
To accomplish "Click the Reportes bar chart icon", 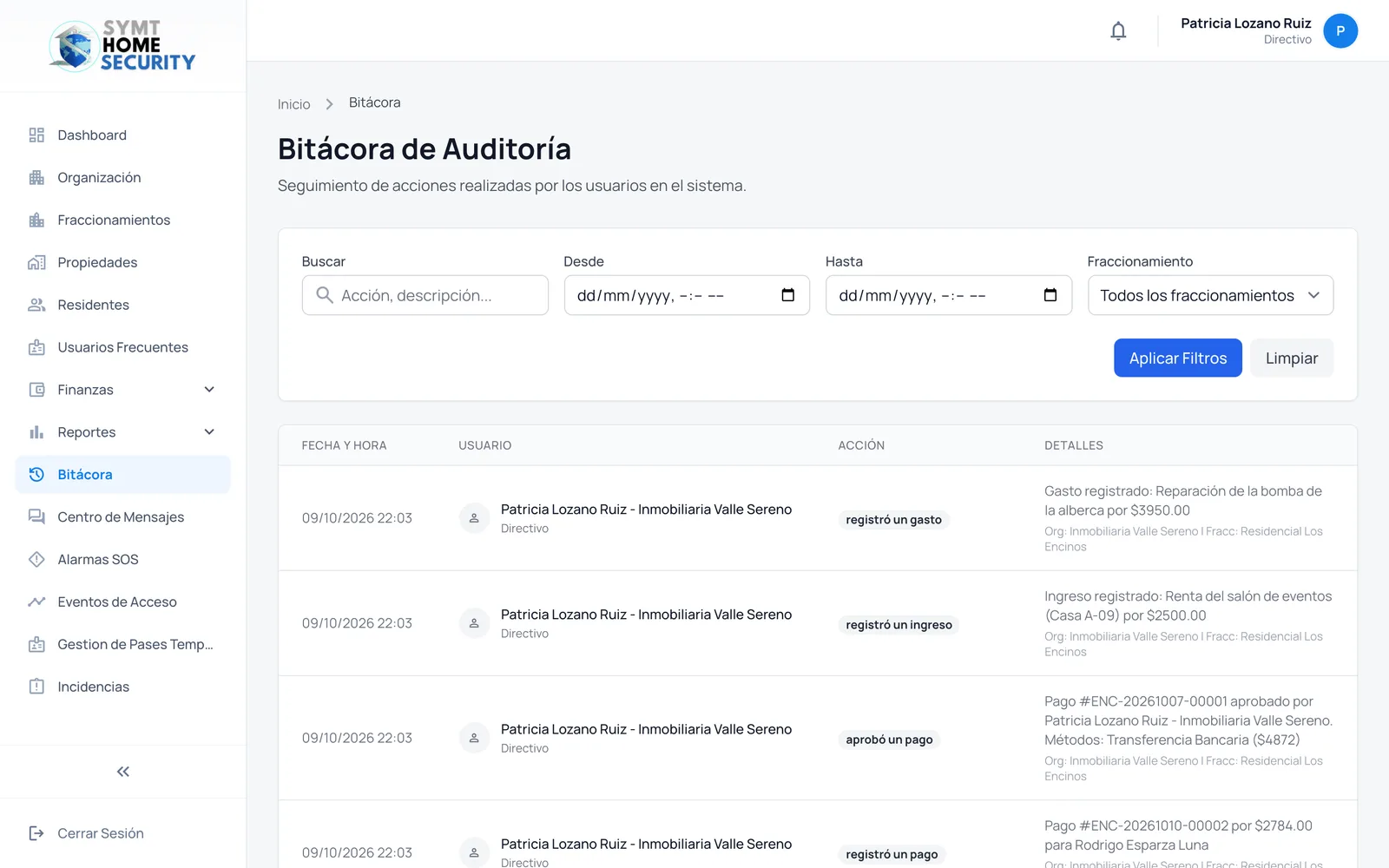I will tap(36, 432).
